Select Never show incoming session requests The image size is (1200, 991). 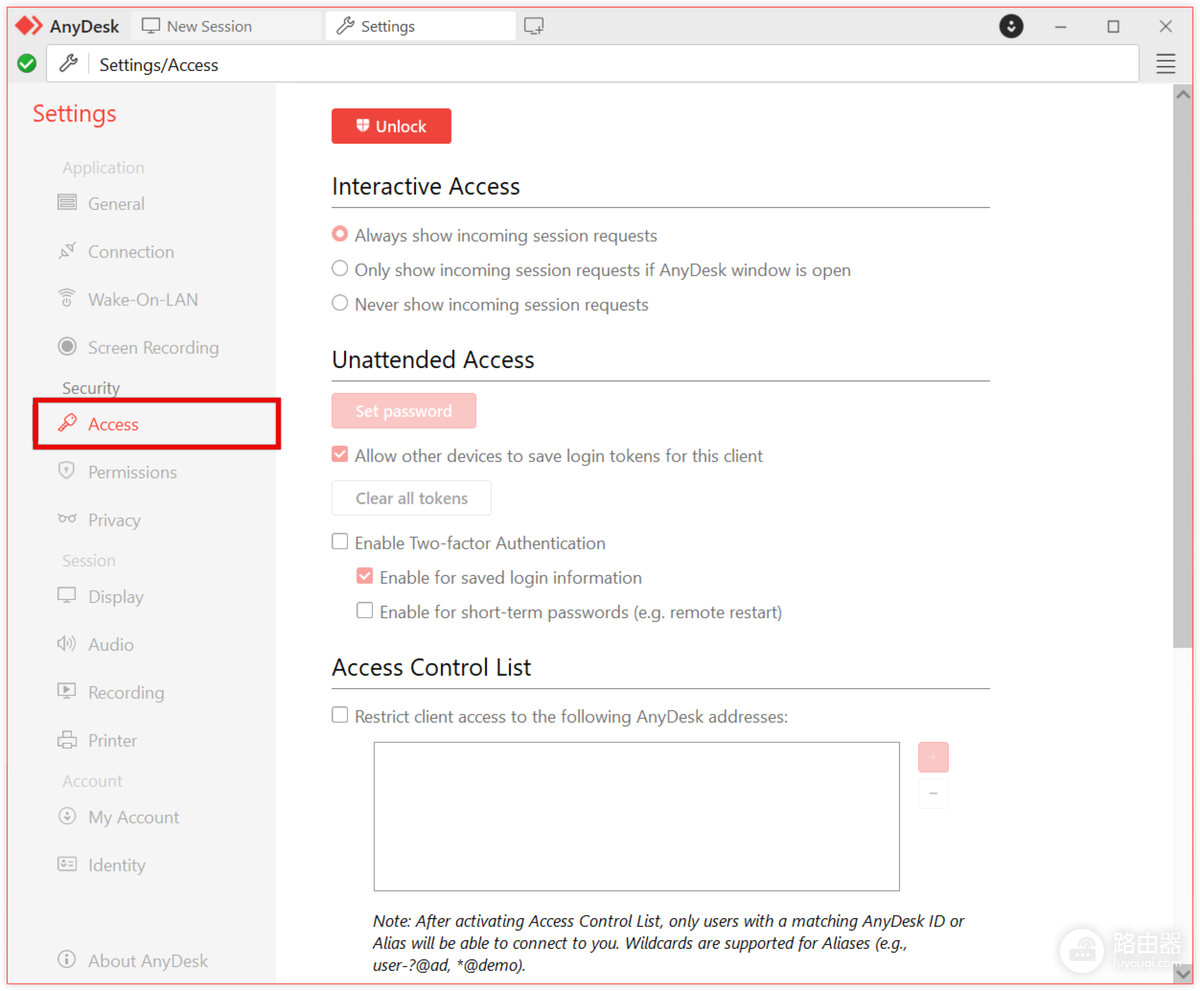coord(340,303)
